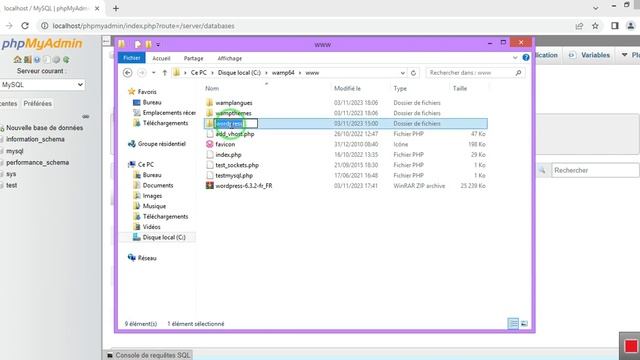
Task: Click the Explorer help question mark icon
Action: pyautogui.click(x=526, y=58)
